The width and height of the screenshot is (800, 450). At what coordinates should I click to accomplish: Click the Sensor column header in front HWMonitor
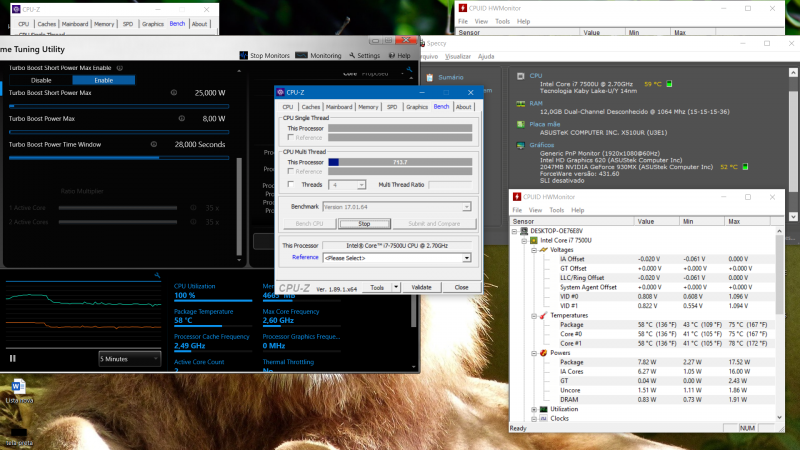[572, 221]
